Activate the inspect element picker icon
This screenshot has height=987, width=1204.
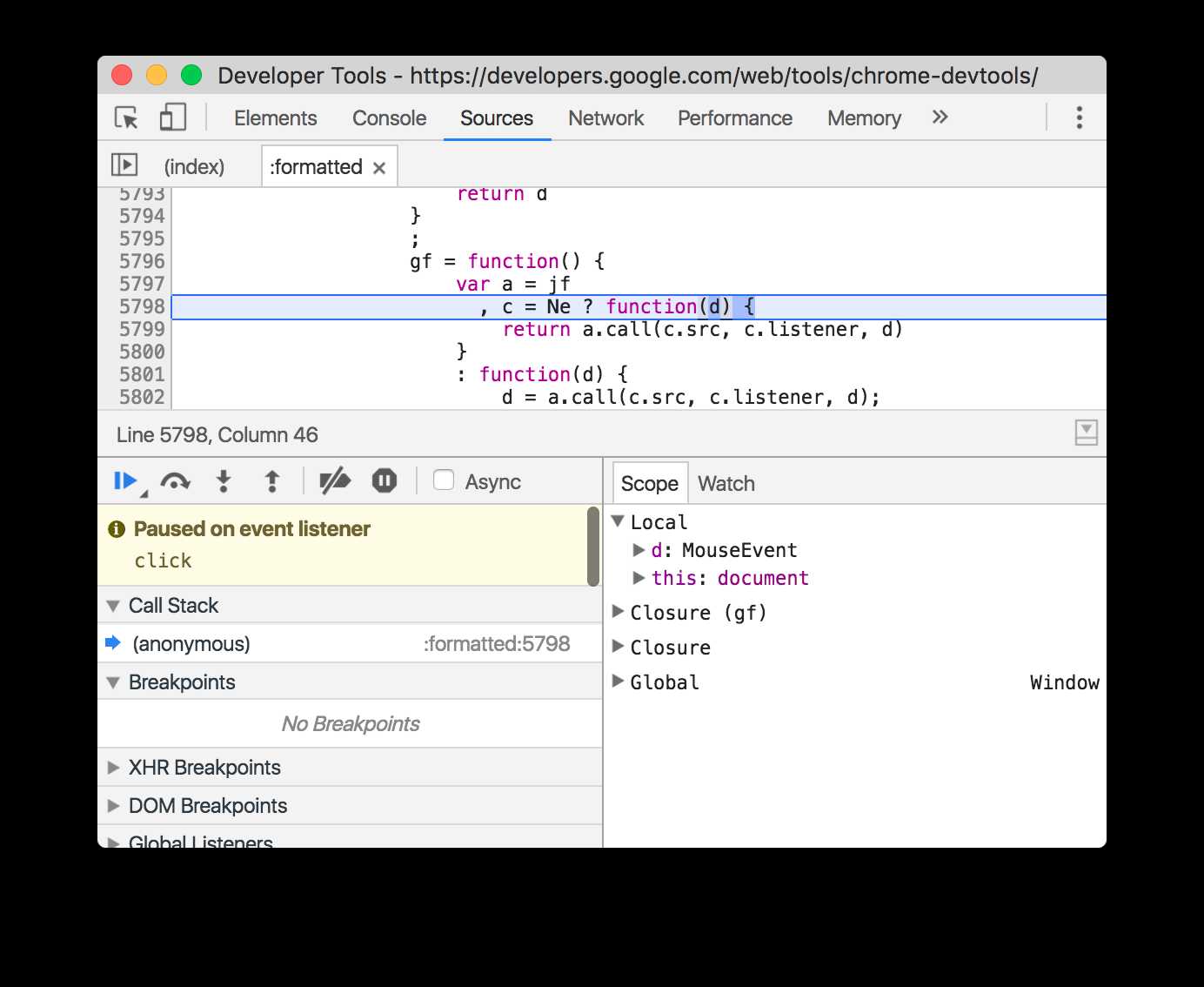tap(127, 117)
